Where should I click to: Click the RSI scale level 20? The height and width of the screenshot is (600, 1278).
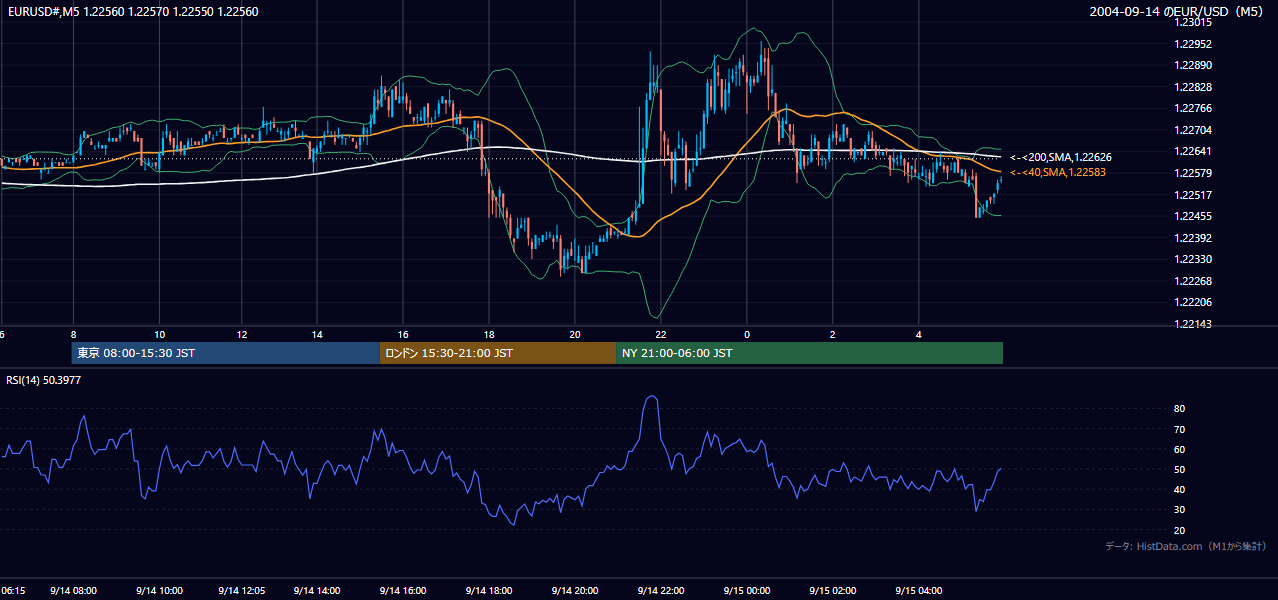pyautogui.click(x=1180, y=530)
